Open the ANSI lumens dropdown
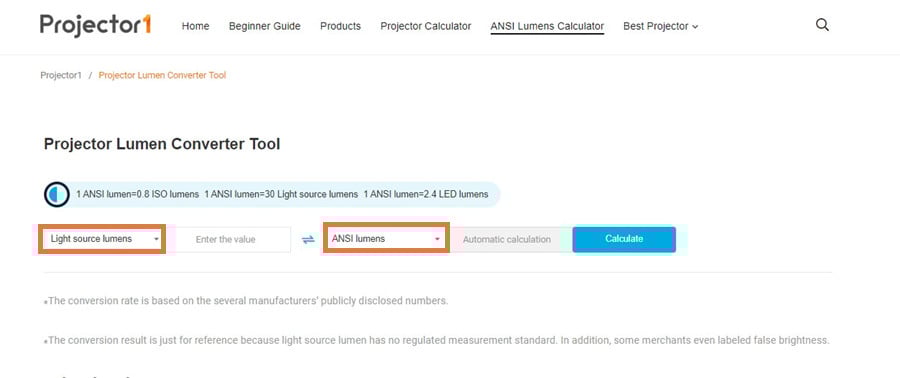The width and height of the screenshot is (900, 378). (386, 239)
